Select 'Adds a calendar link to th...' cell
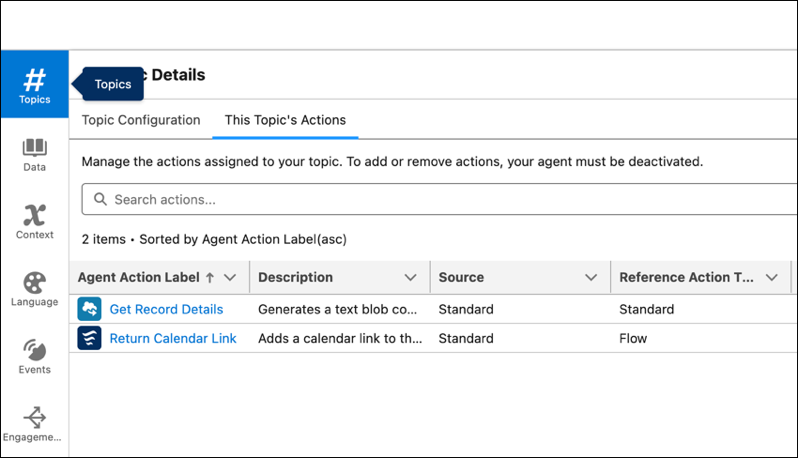This screenshot has width=798, height=458. (340, 338)
